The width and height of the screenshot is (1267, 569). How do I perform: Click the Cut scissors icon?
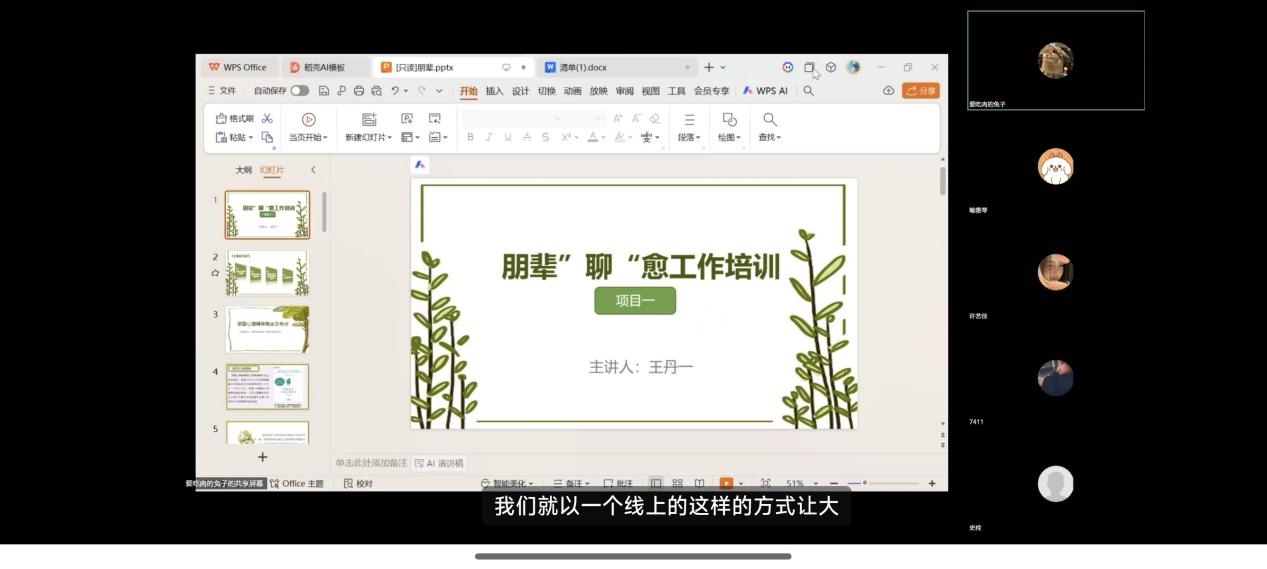click(x=267, y=118)
